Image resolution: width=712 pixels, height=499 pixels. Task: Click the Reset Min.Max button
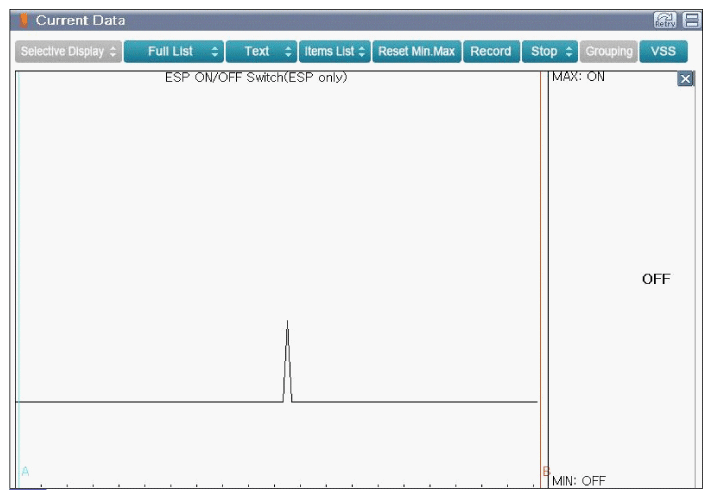416,51
